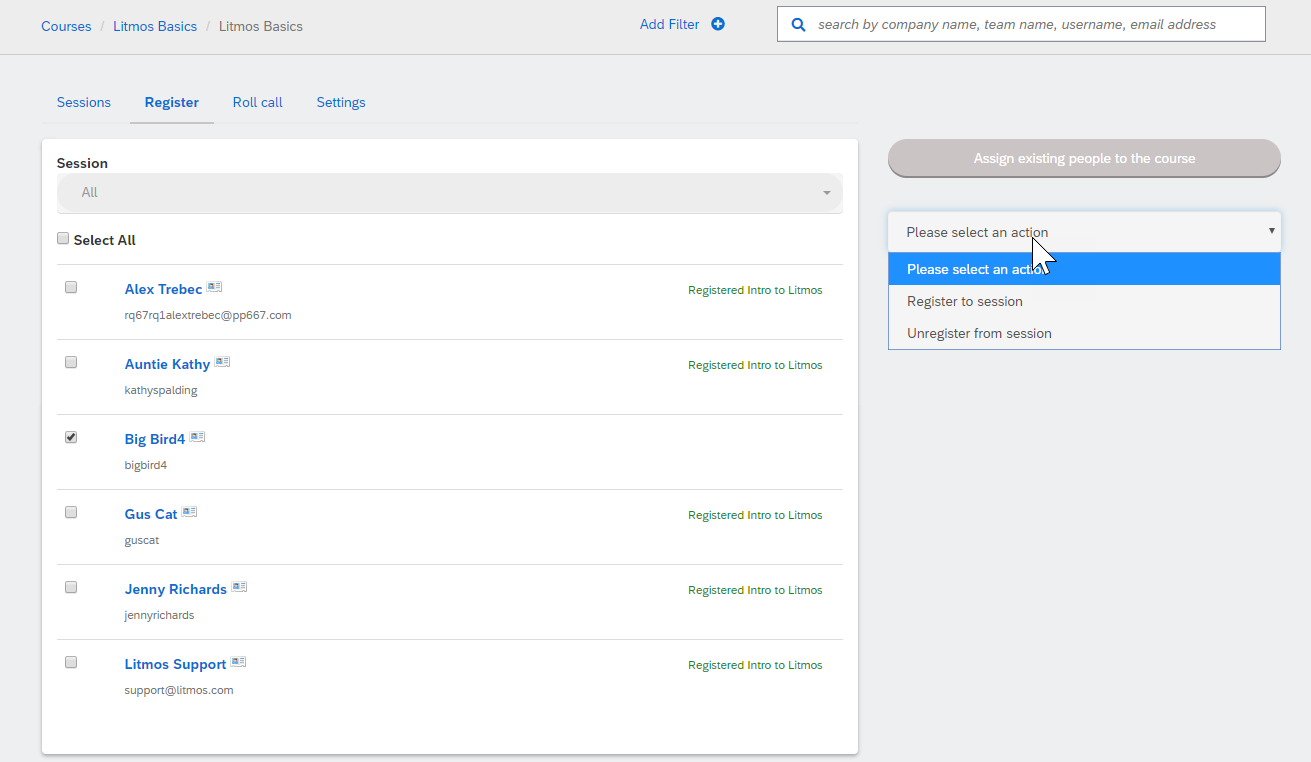Click username bigbird4 text
1311x762 pixels.
[x=146, y=465]
